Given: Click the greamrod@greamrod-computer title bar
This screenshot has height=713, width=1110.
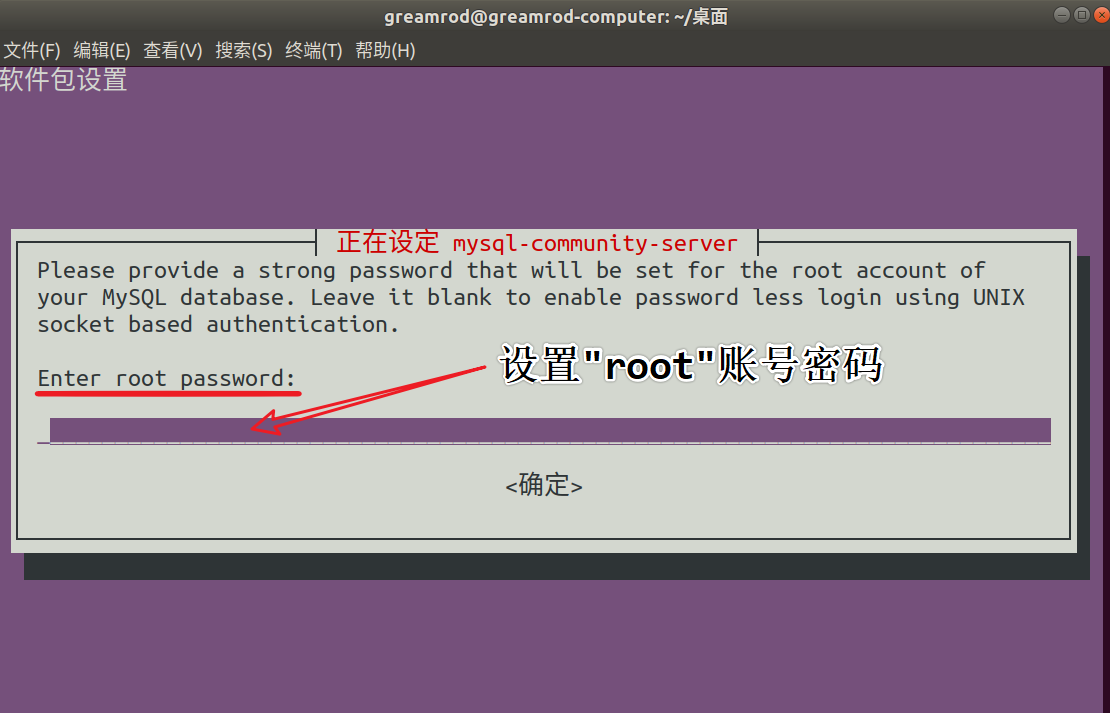Looking at the screenshot, I should (x=556, y=16).
